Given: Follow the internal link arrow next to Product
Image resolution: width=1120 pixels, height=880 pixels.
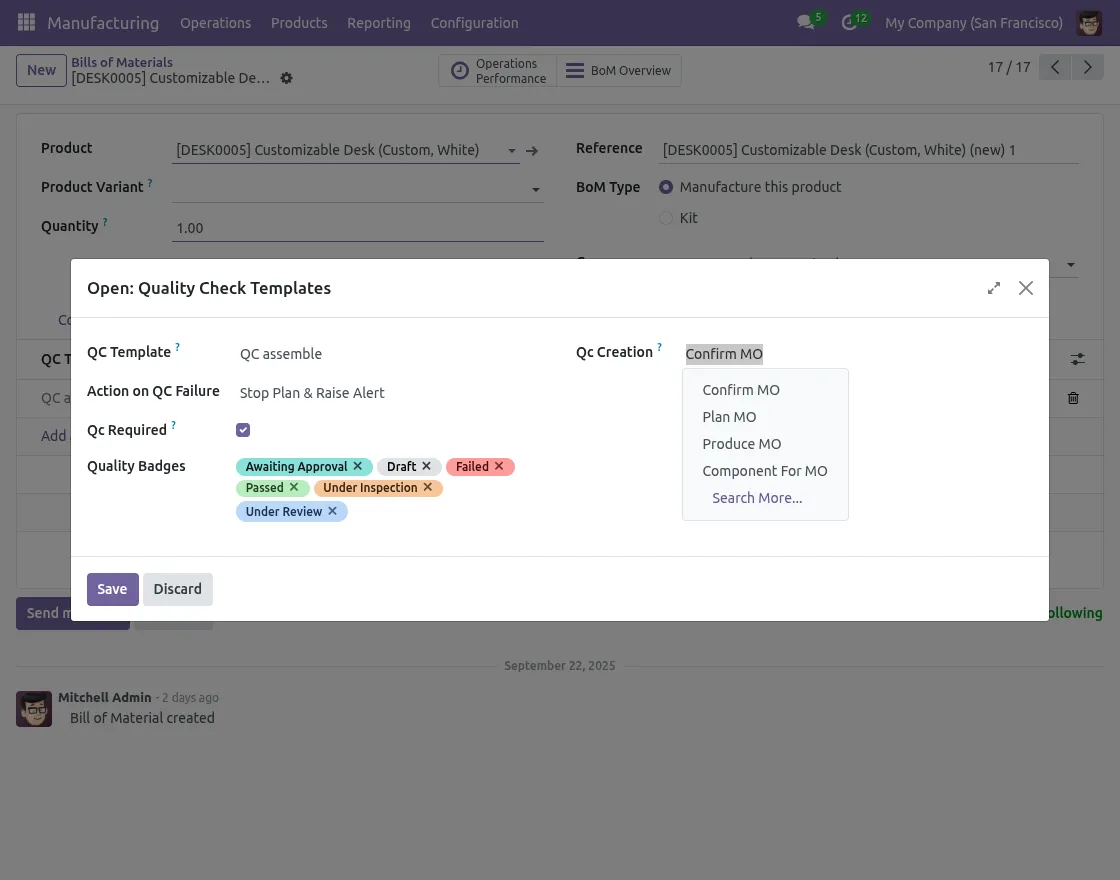Looking at the screenshot, I should (x=532, y=150).
